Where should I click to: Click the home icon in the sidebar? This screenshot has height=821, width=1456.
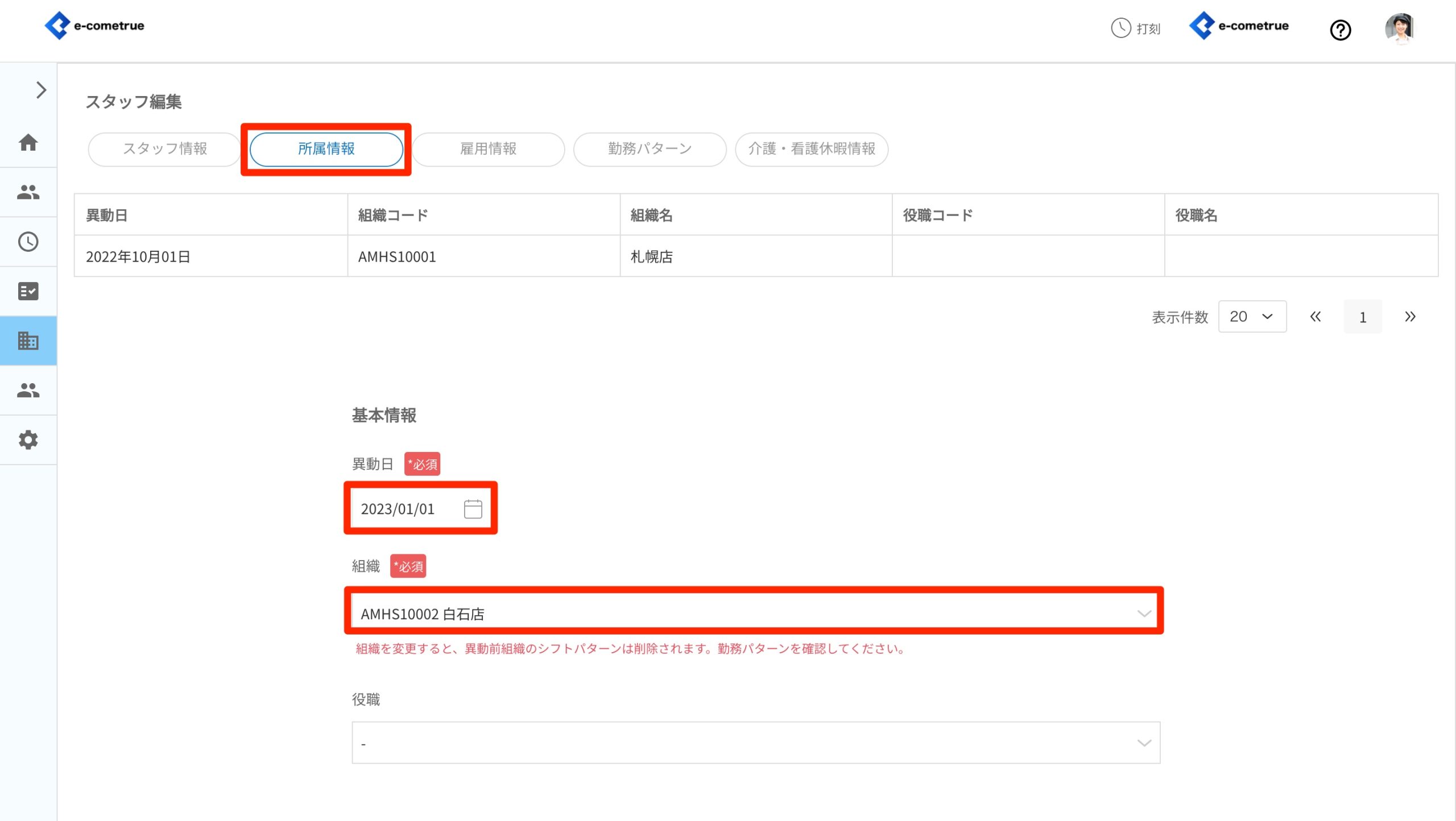click(28, 142)
